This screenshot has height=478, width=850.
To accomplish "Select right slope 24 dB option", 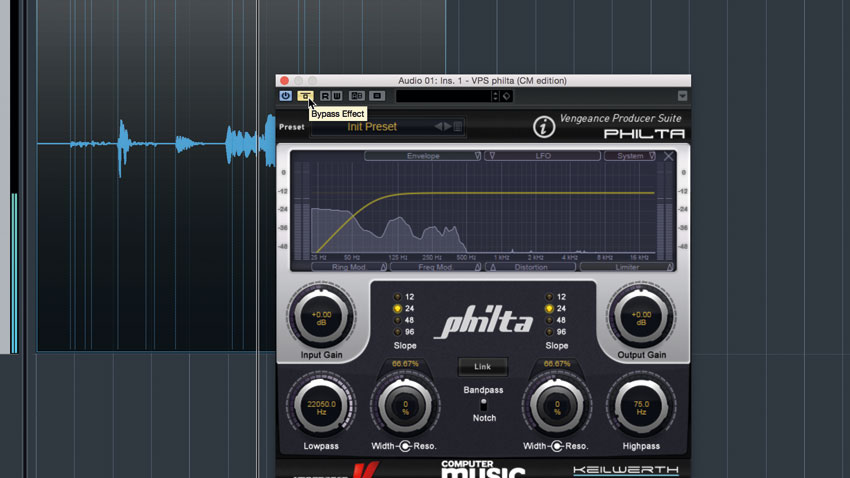I will [549, 308].
